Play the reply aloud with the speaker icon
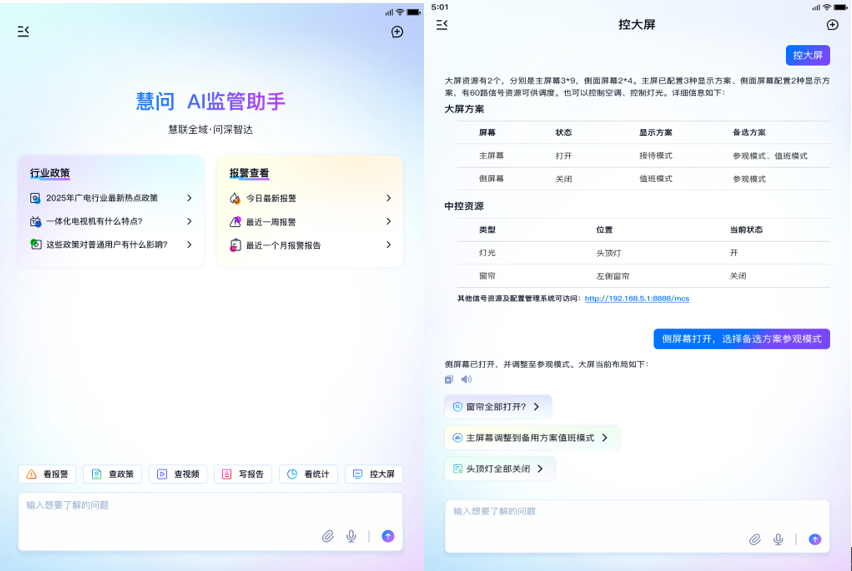Viewport: 852px width, 571px height. point(466,380)
